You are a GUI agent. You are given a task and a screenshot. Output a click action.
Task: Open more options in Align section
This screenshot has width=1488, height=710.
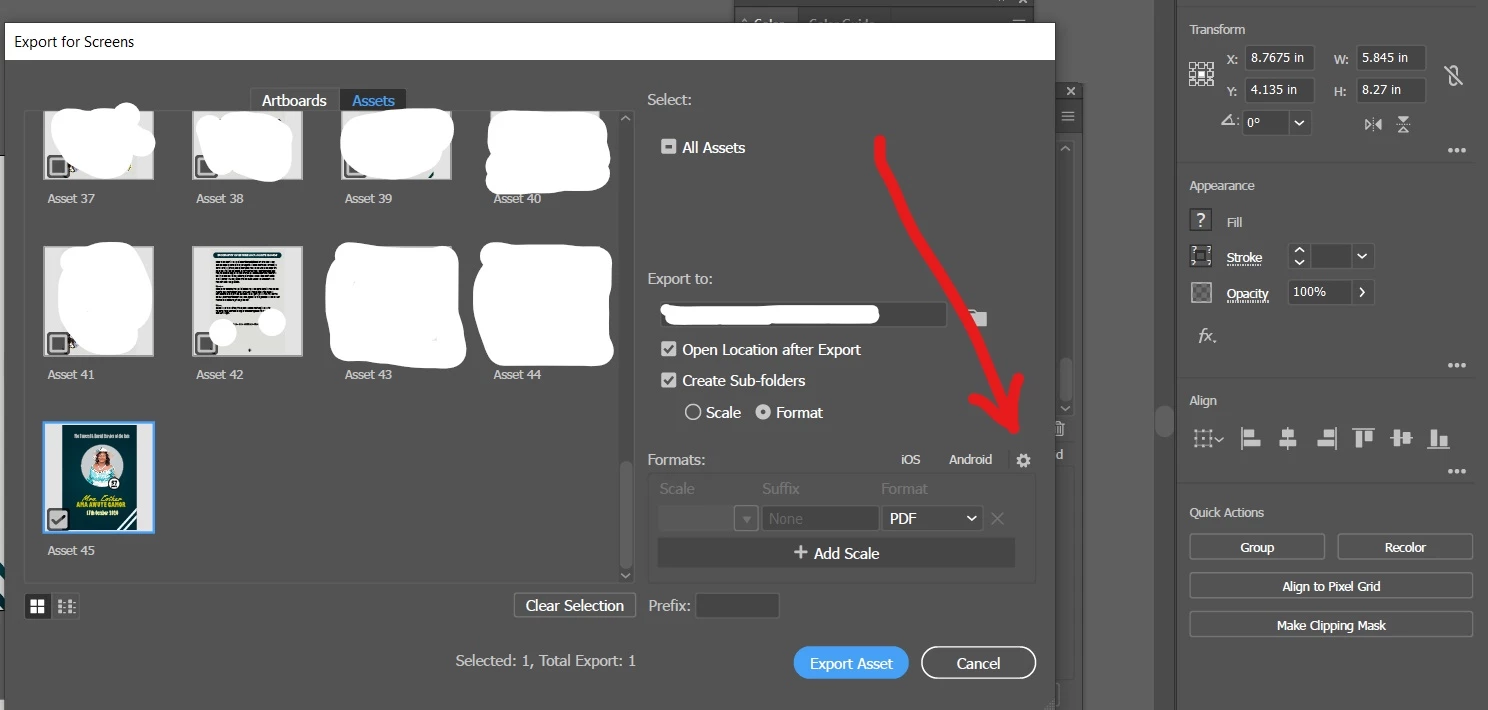click(x=1457, y=472)
